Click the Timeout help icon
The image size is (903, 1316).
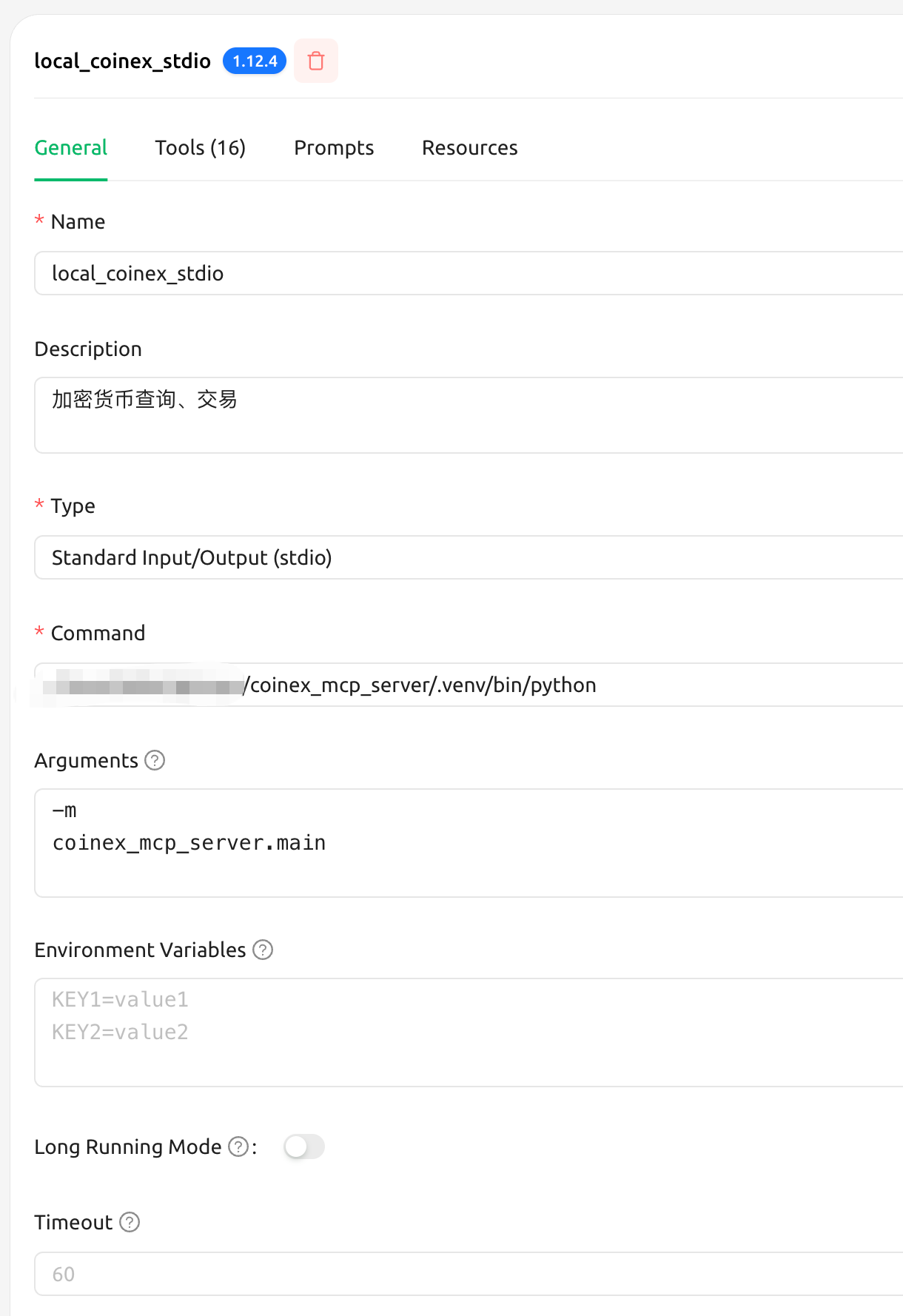pos(129,1223)
